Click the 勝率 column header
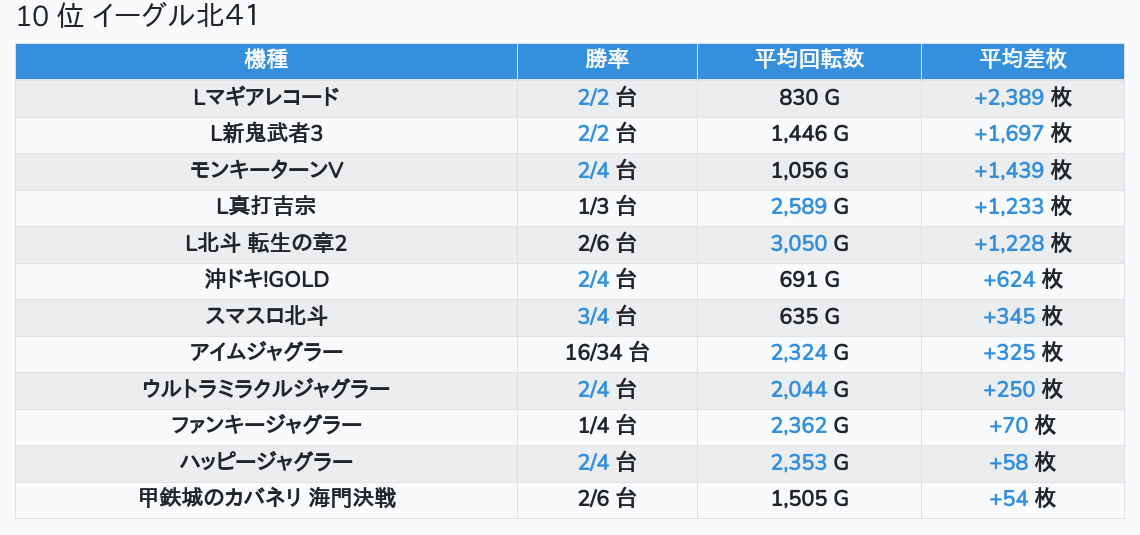Viewport: 1140px width, 535px height. tap(607, 60)
